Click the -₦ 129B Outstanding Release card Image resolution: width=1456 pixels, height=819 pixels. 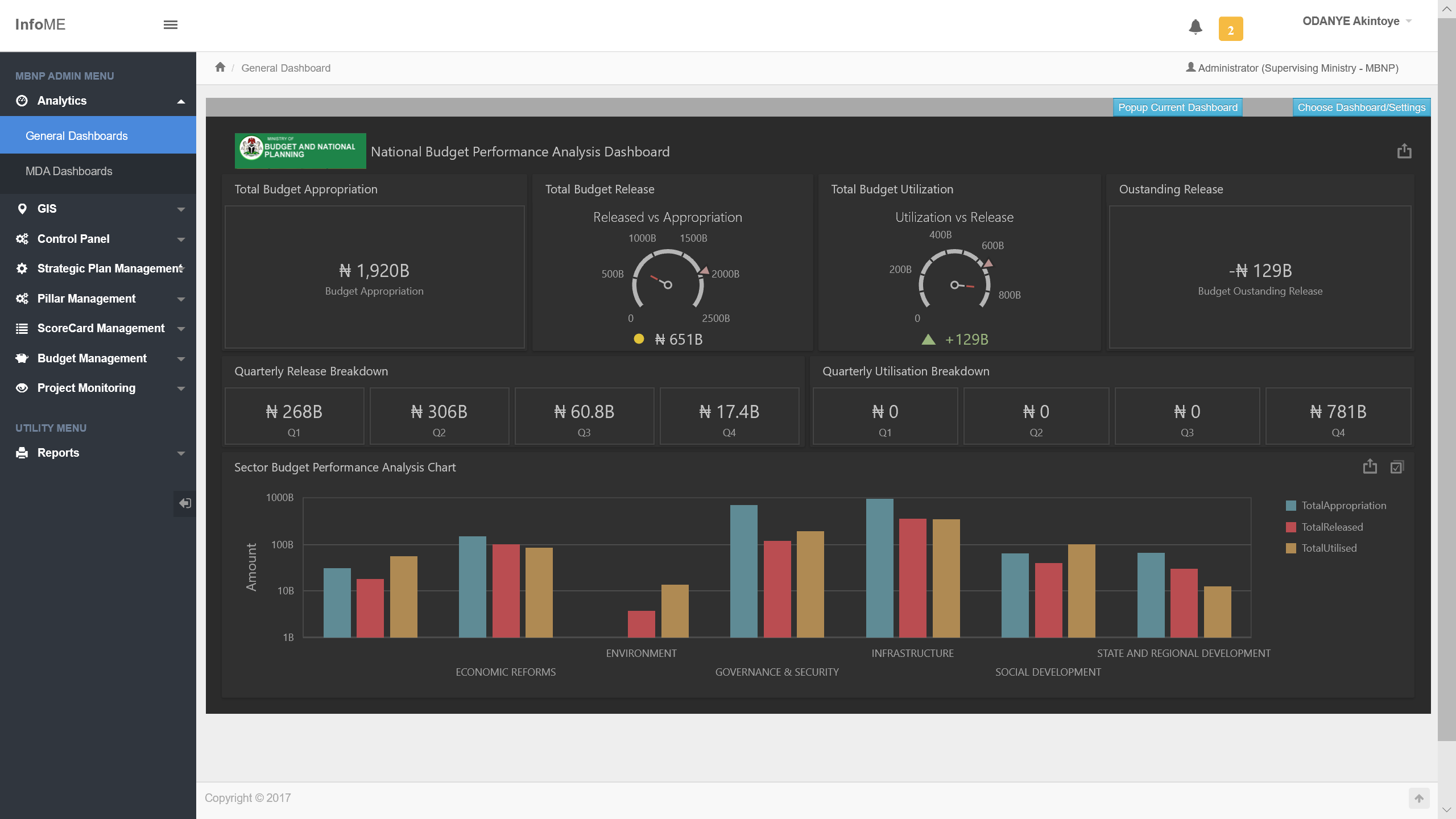1260,277
